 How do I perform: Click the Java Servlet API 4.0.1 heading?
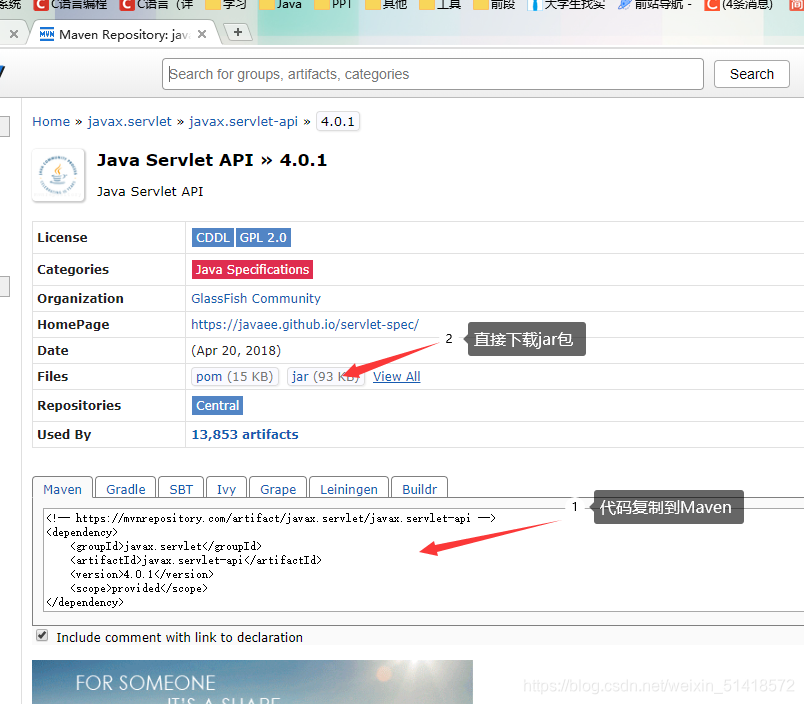point(212,160)
